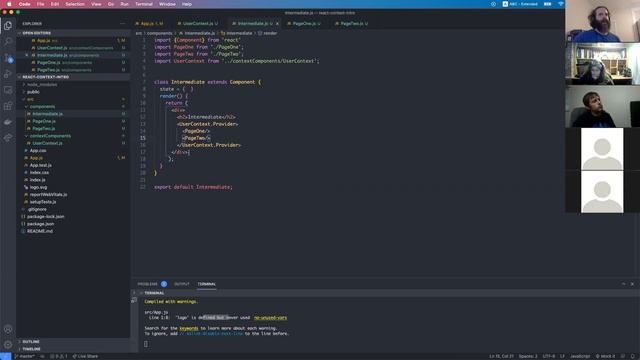Collapse the contextComponents folder

[x=73, y=136]
